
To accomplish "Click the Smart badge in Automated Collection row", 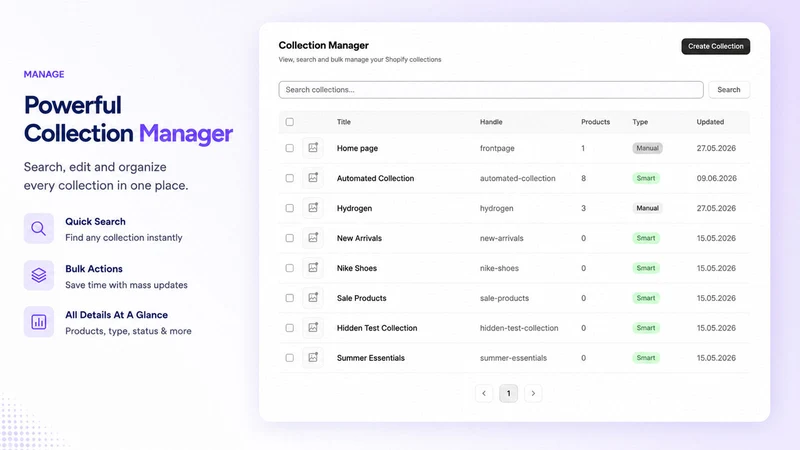I will pyautogui.click(x=646, y=178).
